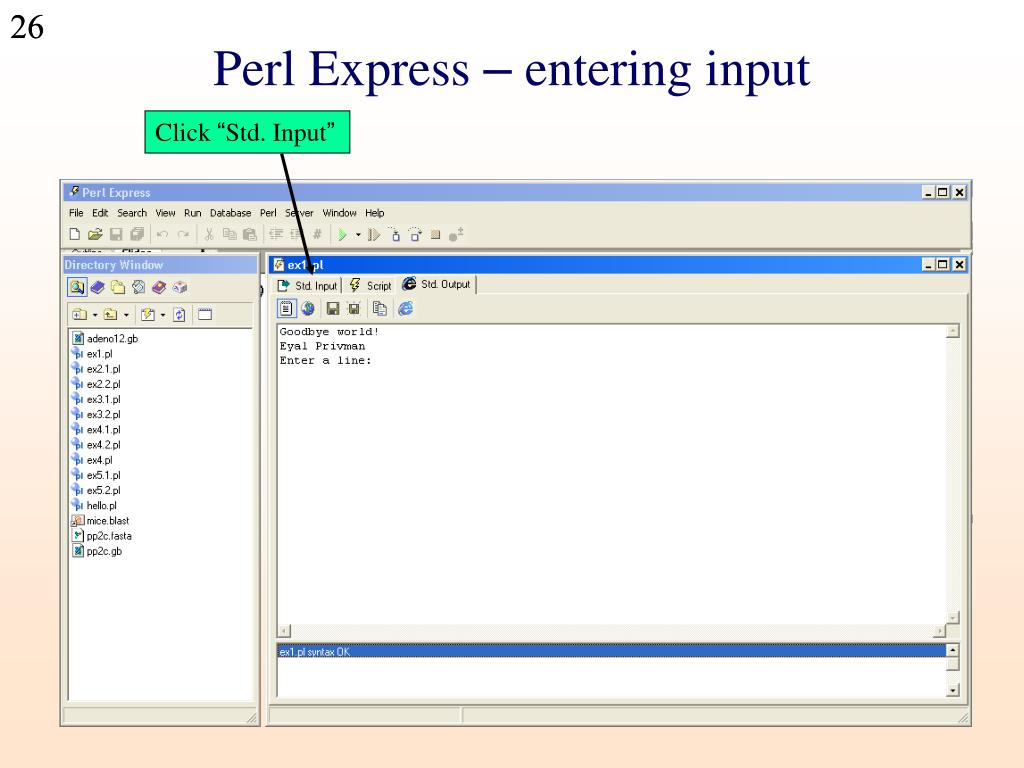This screenshot has width=1024, height=768.
Task: Click inside the output text area
Action: [612, 474]
